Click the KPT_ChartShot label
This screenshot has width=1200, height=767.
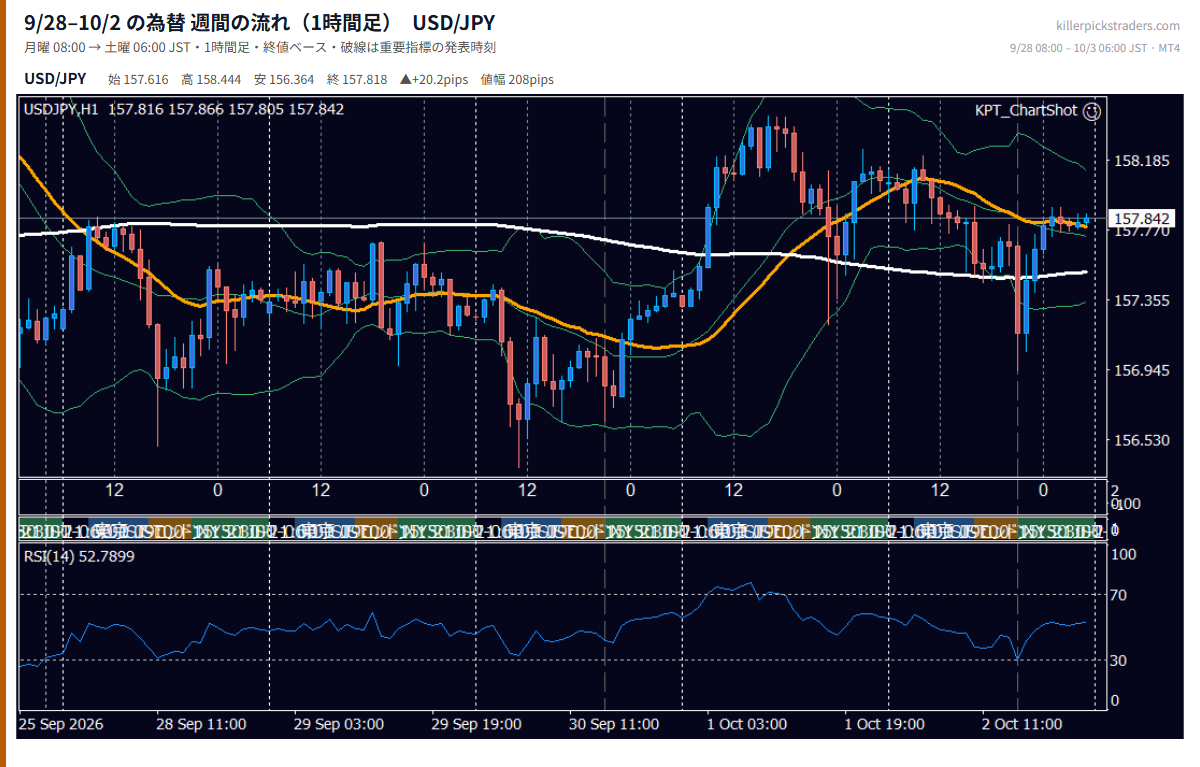coord(1026,111)
